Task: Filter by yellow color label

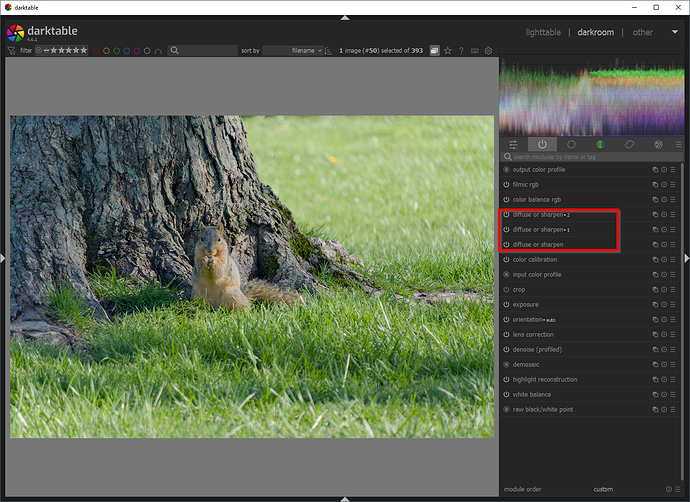Action: 106,51
